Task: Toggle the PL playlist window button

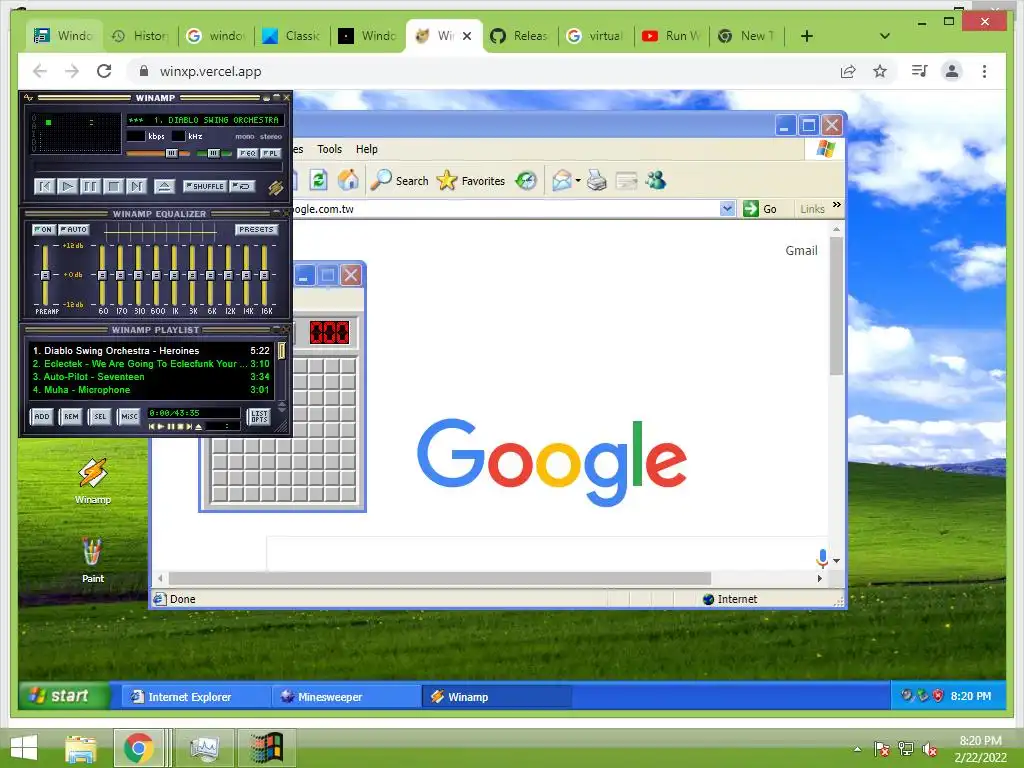Action: (x=270, y=153)
